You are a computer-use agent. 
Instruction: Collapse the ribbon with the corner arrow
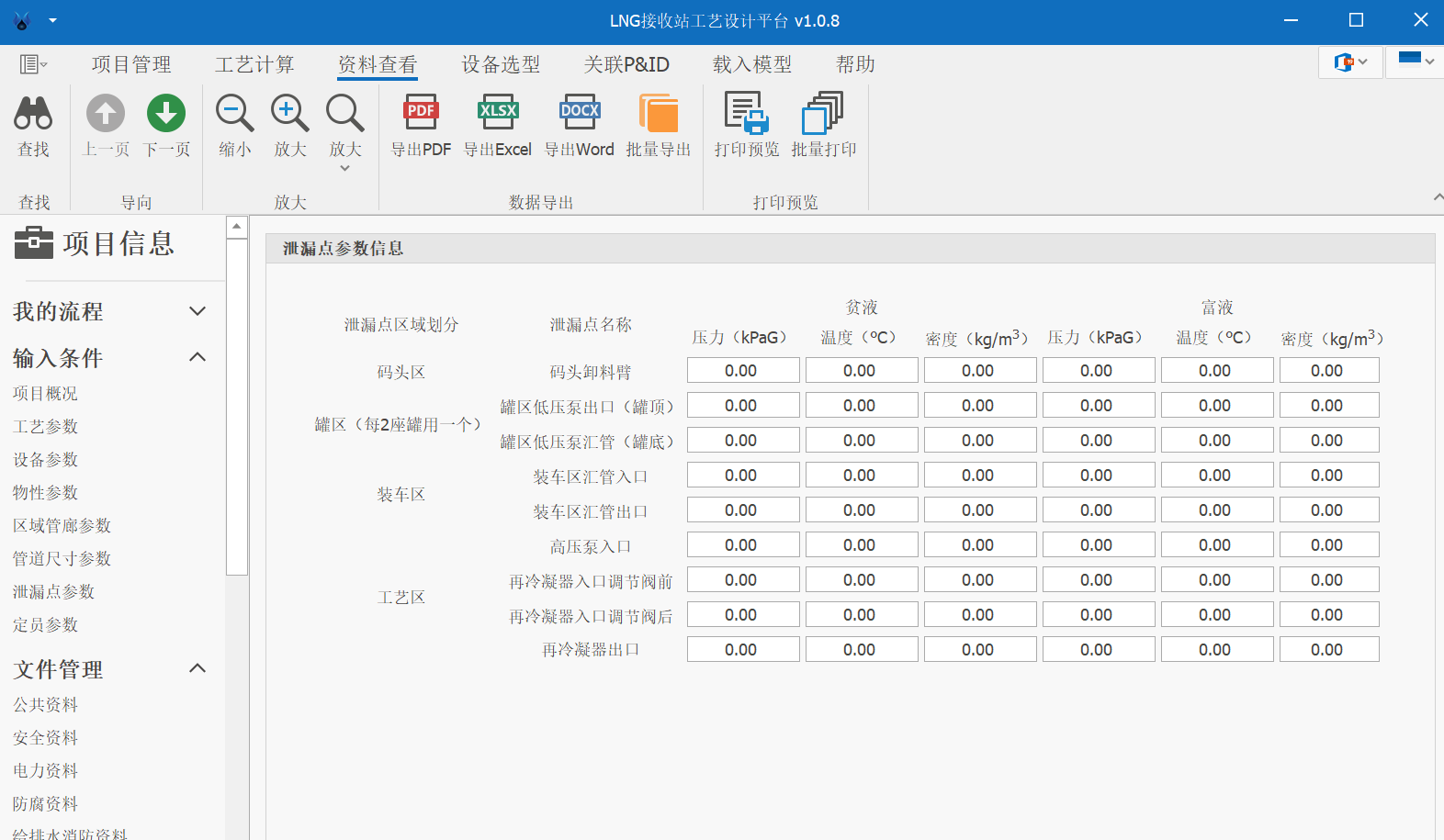coord(1438,197)
